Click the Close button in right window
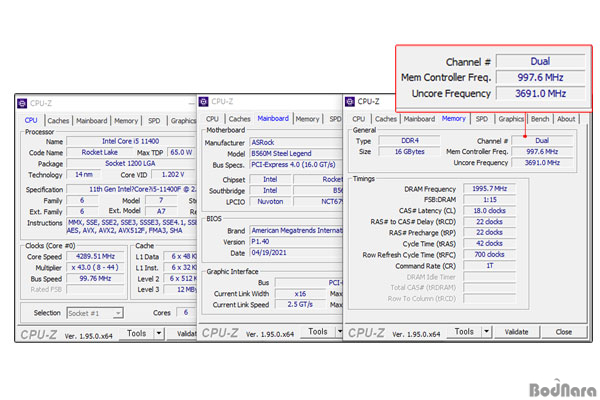 pyautogui.click(x=564, y=332)
